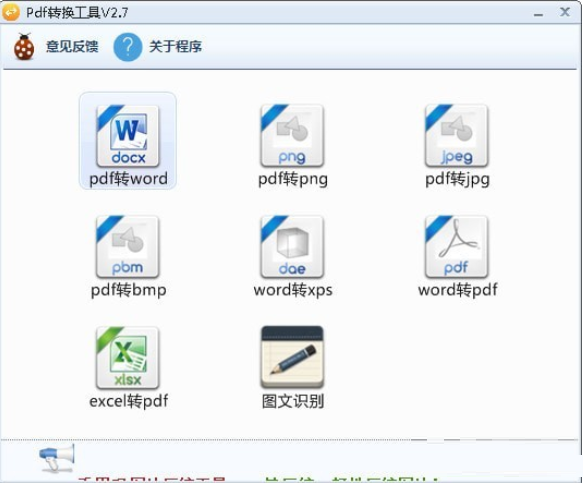This screenshot has width=583, height=483.
Task: Select the word转pdf Acrobat icon
Action: click(457, 247)
